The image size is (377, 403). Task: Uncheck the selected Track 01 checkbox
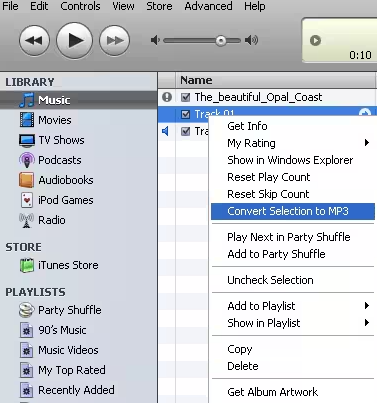pyautogui.click(x=185, y=114)
